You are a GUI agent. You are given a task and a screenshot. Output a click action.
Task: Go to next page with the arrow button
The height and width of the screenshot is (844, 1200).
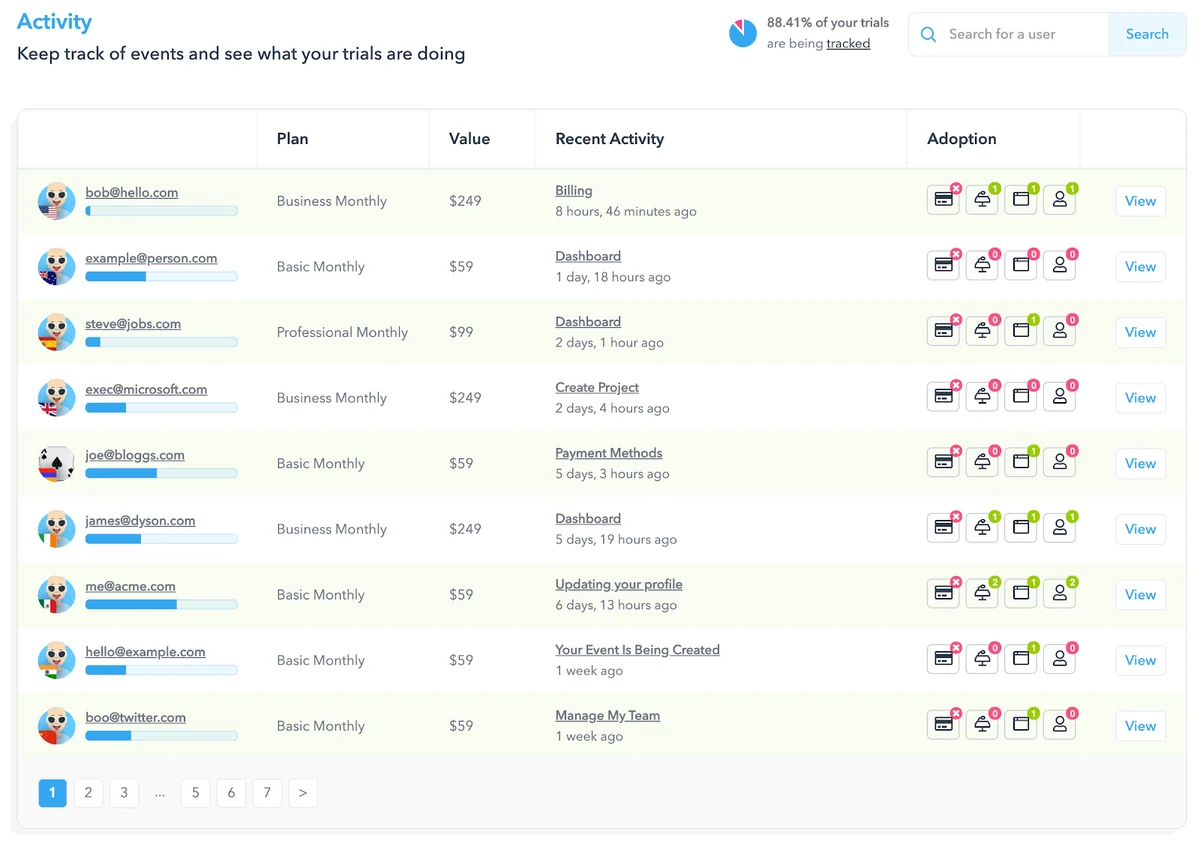coord(302,793)
